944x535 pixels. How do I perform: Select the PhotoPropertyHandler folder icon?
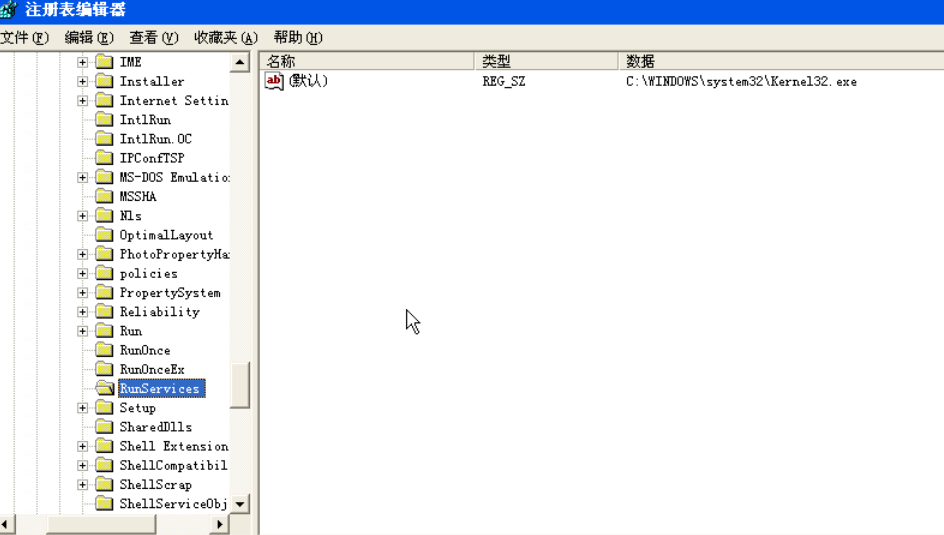tap(105, 255)
